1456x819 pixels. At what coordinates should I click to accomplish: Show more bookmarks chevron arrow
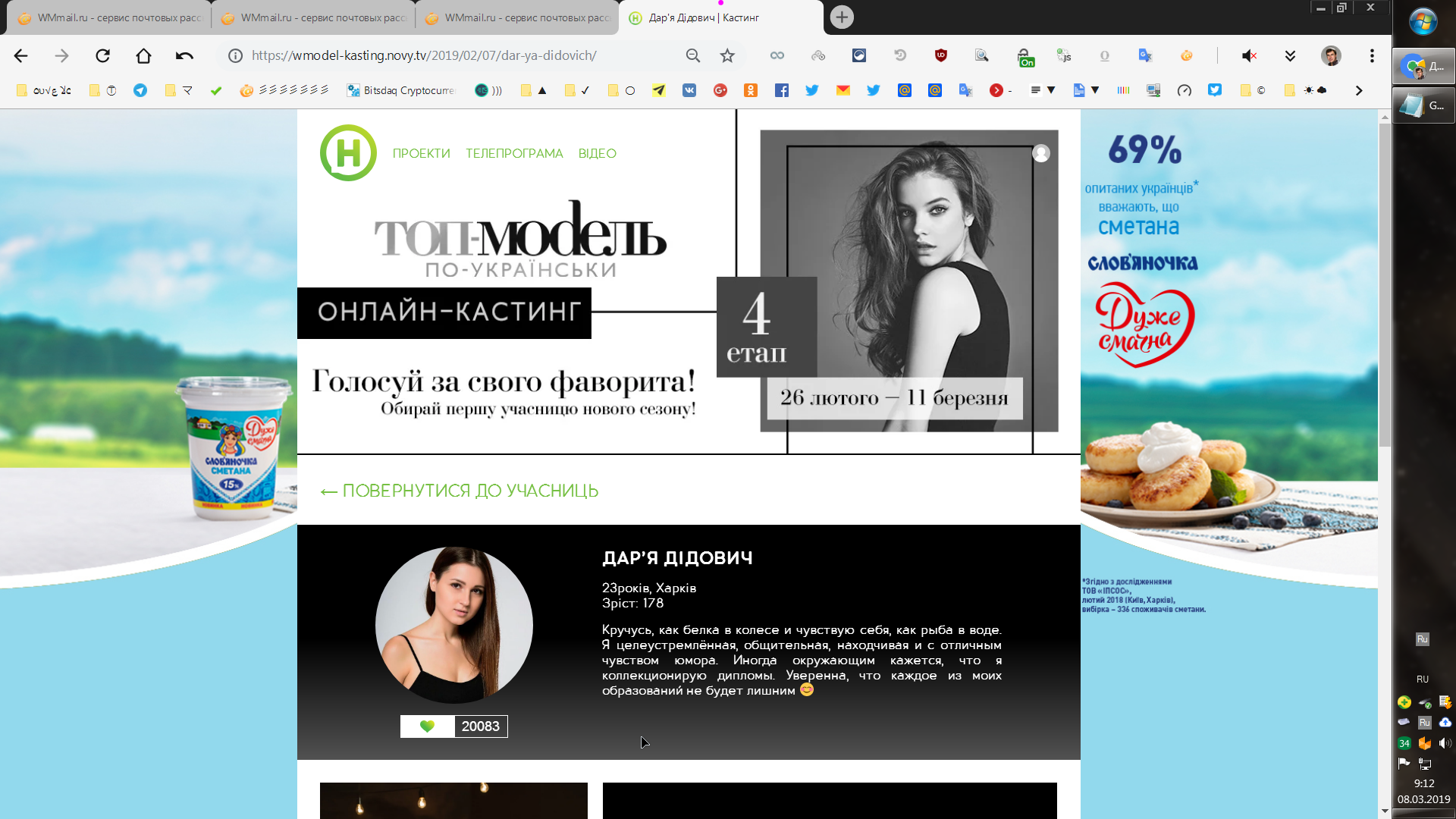1358,90
